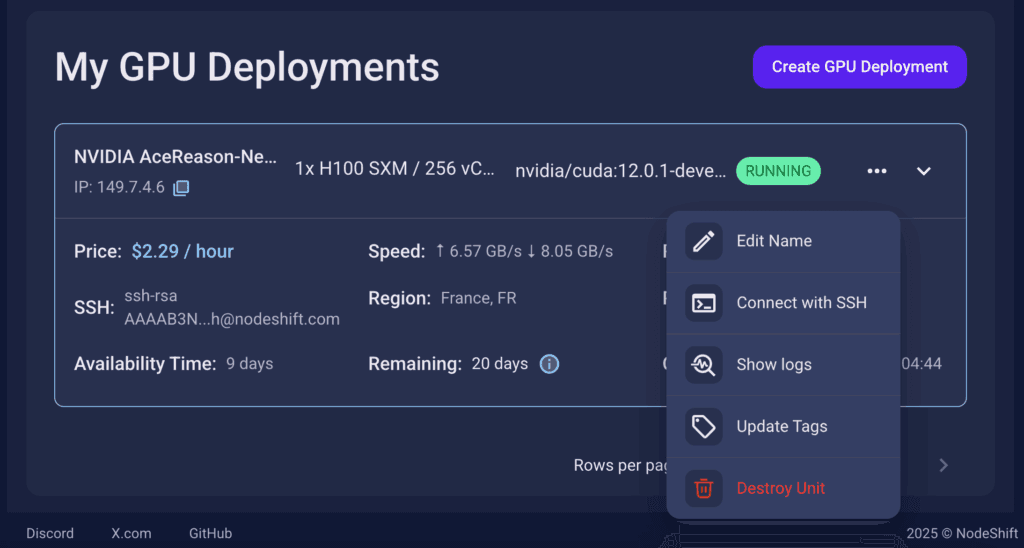Screen dimensions: 1024x548
Task: Click the My GPU Deployments heading
Action: [x=247, y=67]
